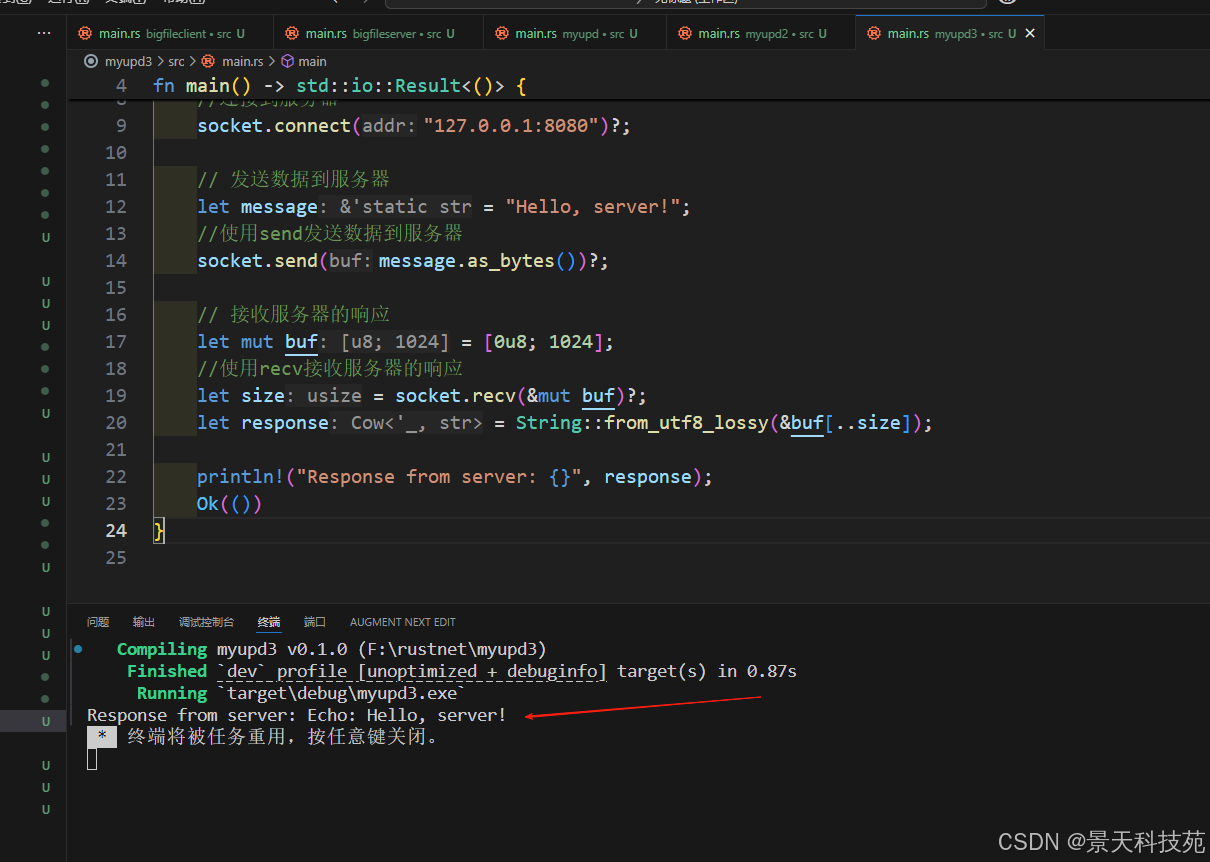Open the AUGMENT NEXT EDIT panel tab
The height and width of the screenshot is (862, 1210).
click(403, 622)
